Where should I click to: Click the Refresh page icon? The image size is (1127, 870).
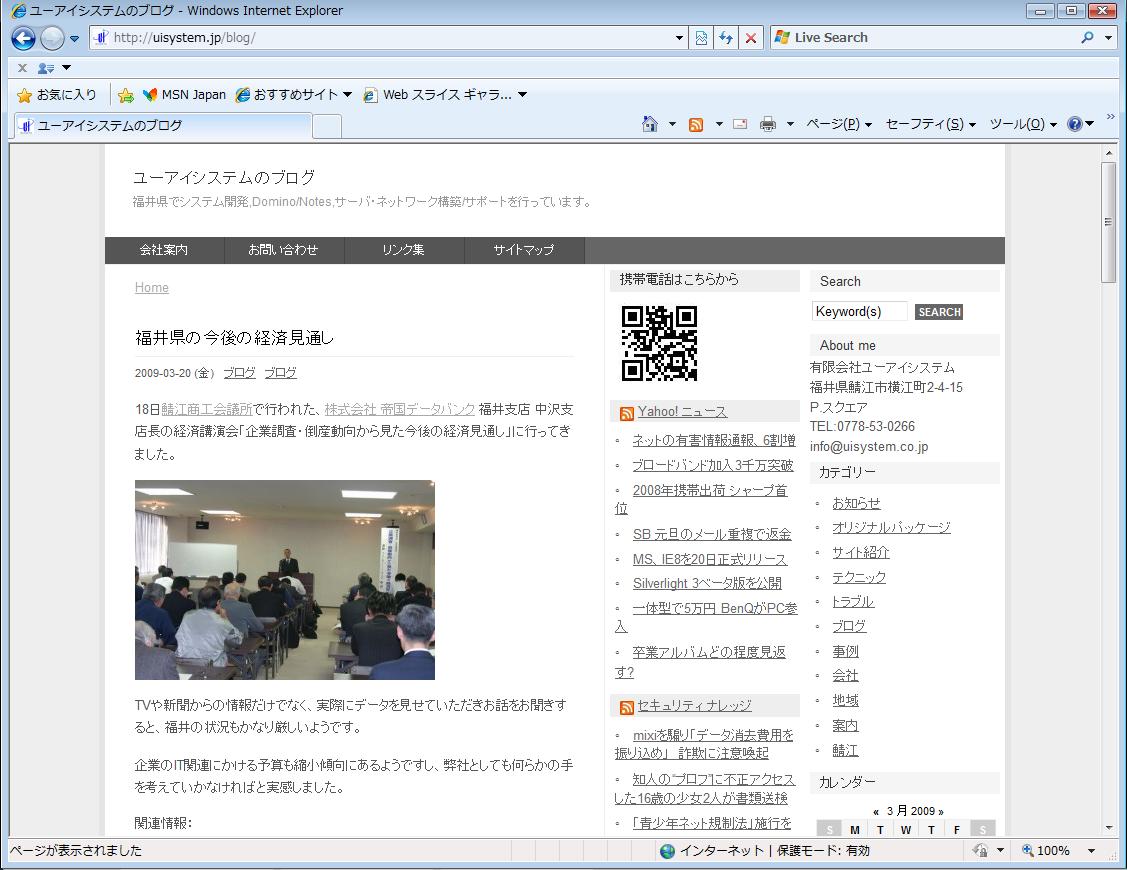726,38
